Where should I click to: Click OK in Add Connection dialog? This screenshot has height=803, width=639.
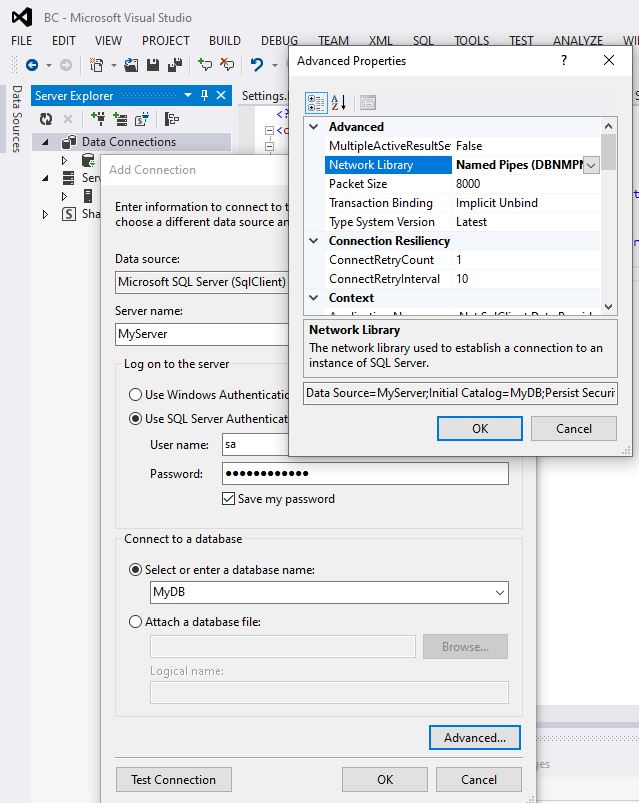pyautogui.click(x=385, y=779)
